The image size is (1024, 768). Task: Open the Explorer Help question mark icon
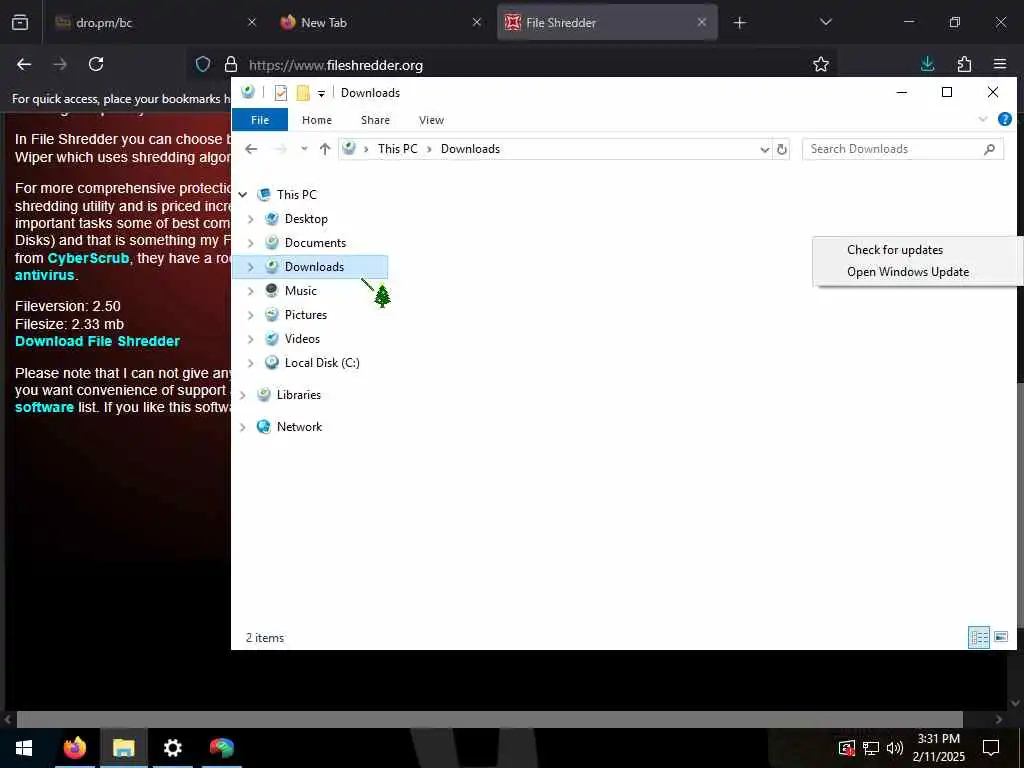click(x=1004, y=119)
